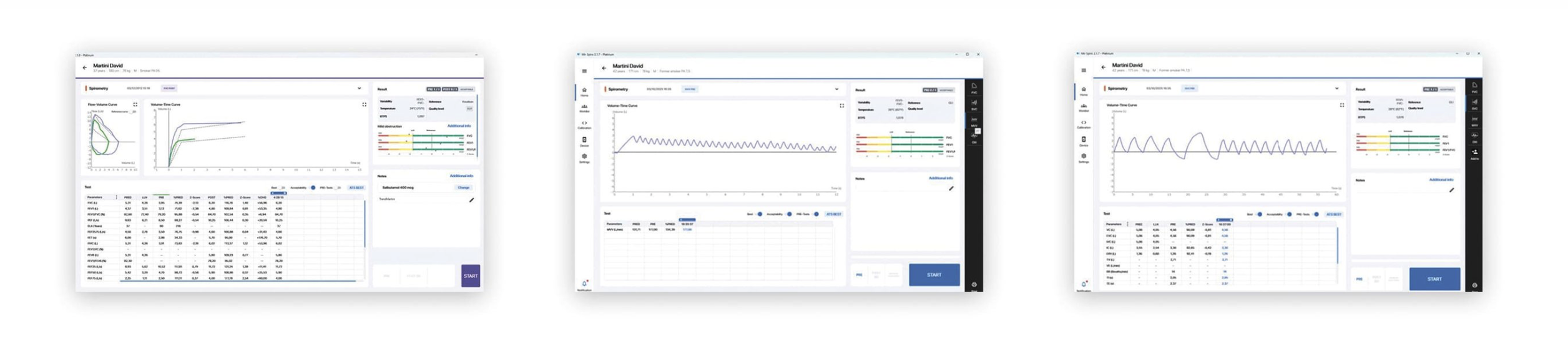Select SVC tab in right window's dark sidebar
The width and height of the screenshot is (1568, 346).
(1474, 104)
